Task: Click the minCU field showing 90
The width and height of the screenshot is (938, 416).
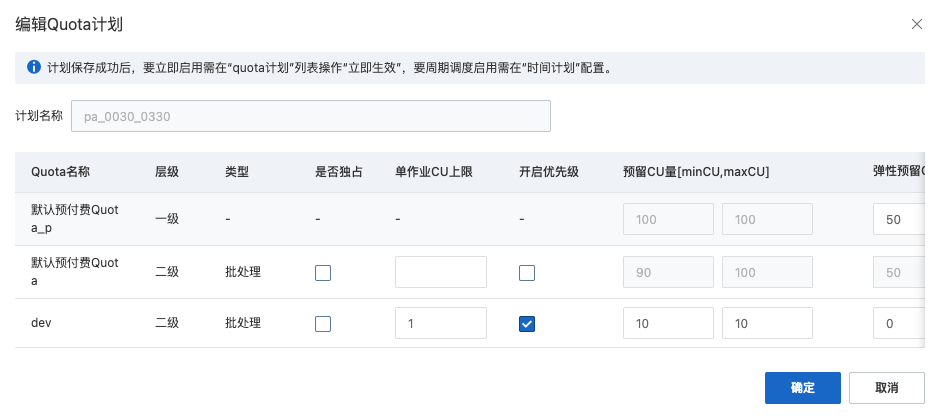Action: click(668, 272)
